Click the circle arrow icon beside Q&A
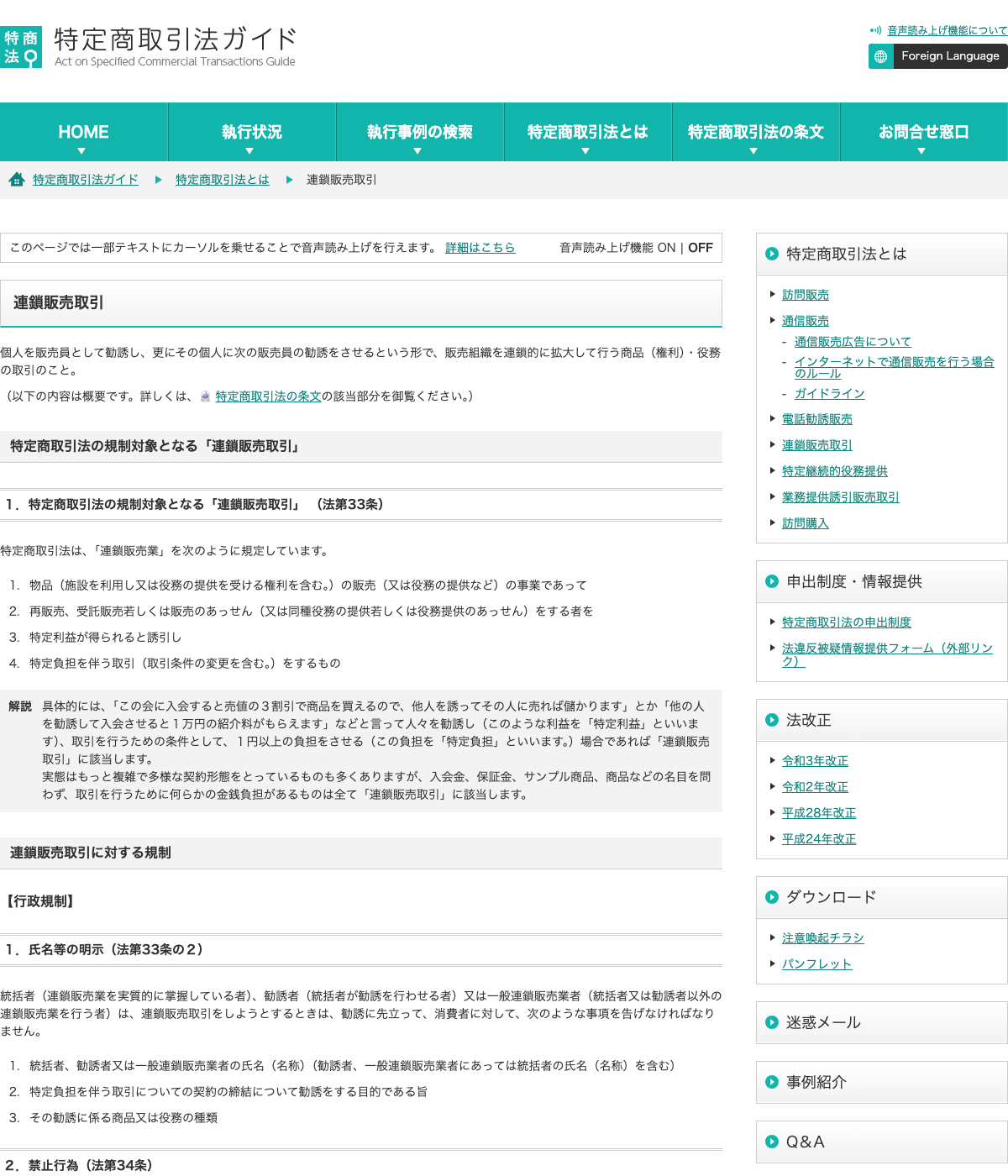The width and height of the screenshot is (1008, 1176). 772,1142
